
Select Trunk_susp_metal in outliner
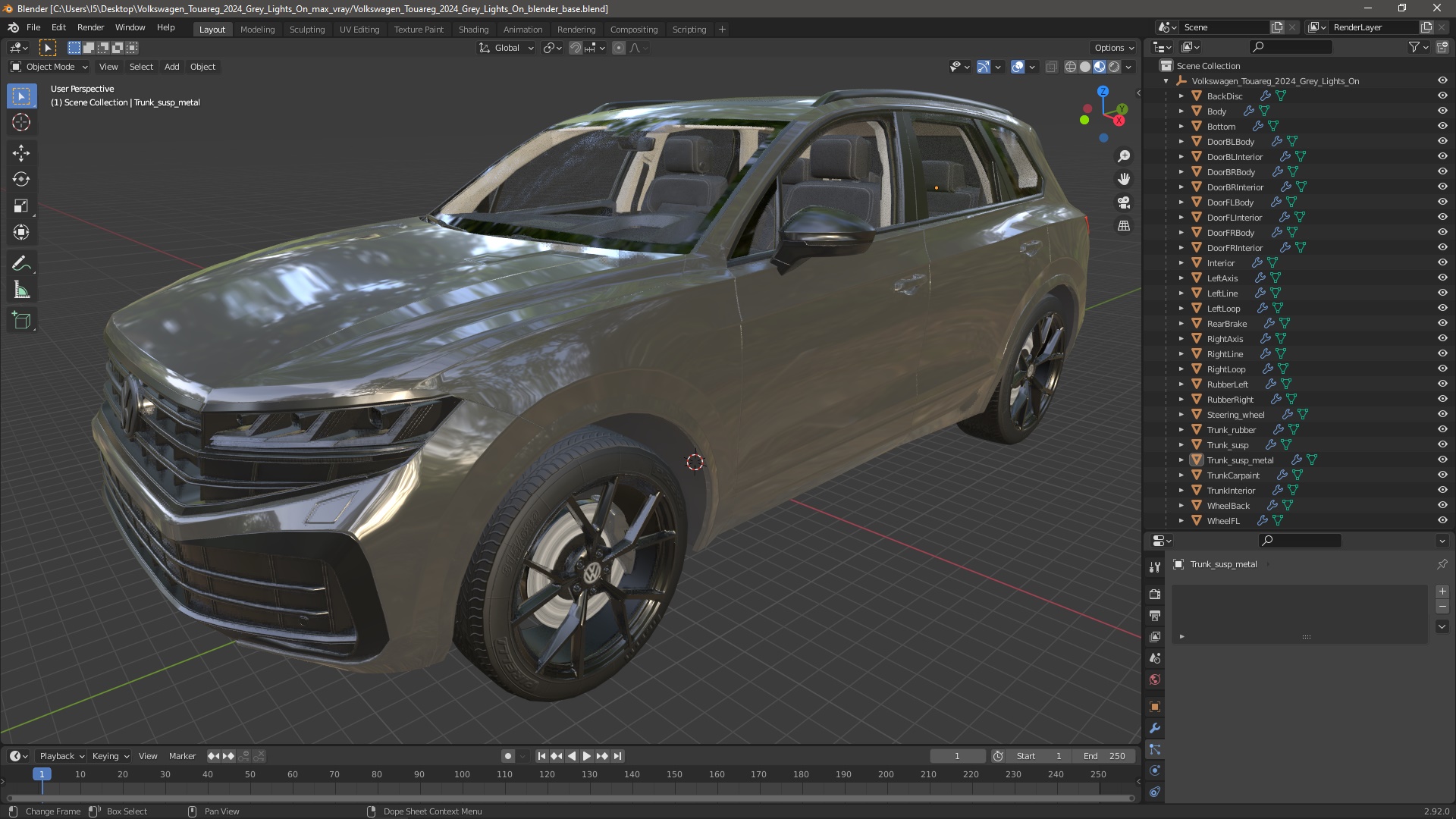pyautogui.click(x=1241, y=460)
